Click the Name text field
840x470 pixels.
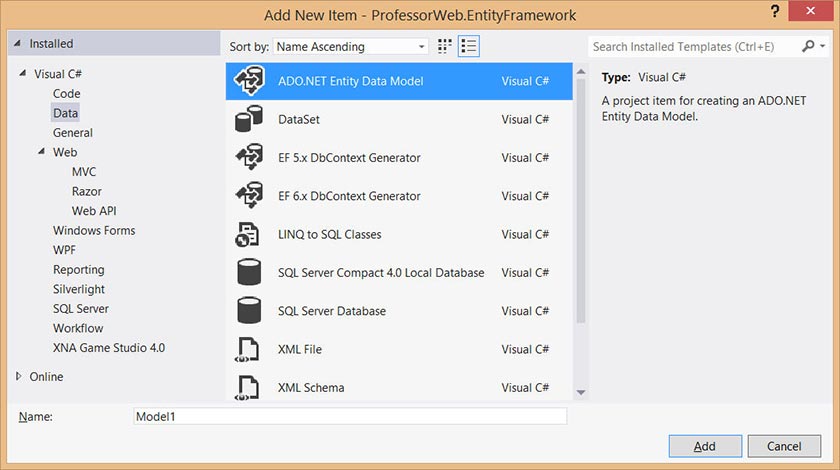click(350, 416)
